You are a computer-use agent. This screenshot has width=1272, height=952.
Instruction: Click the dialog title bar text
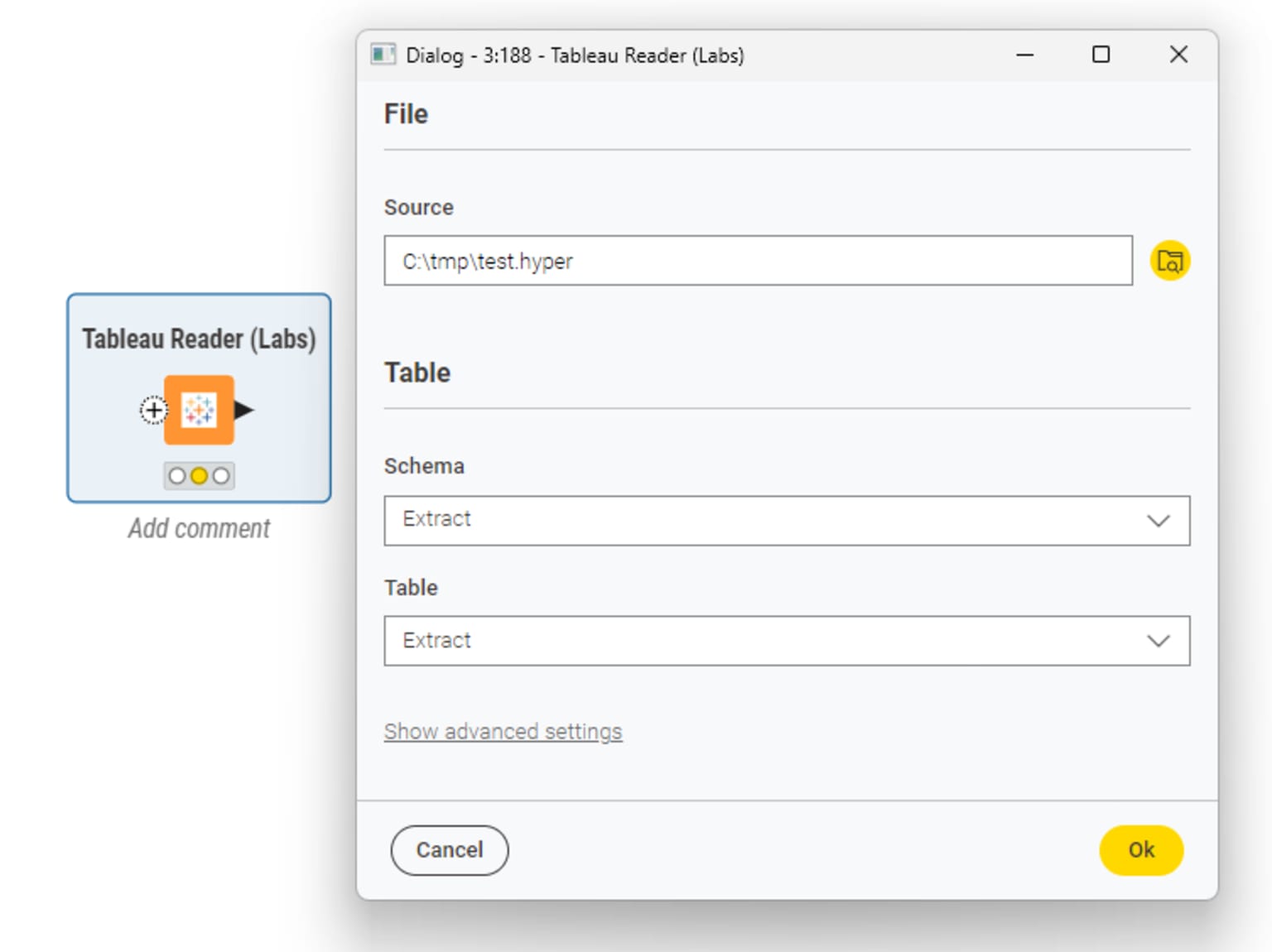click(575, 55)
